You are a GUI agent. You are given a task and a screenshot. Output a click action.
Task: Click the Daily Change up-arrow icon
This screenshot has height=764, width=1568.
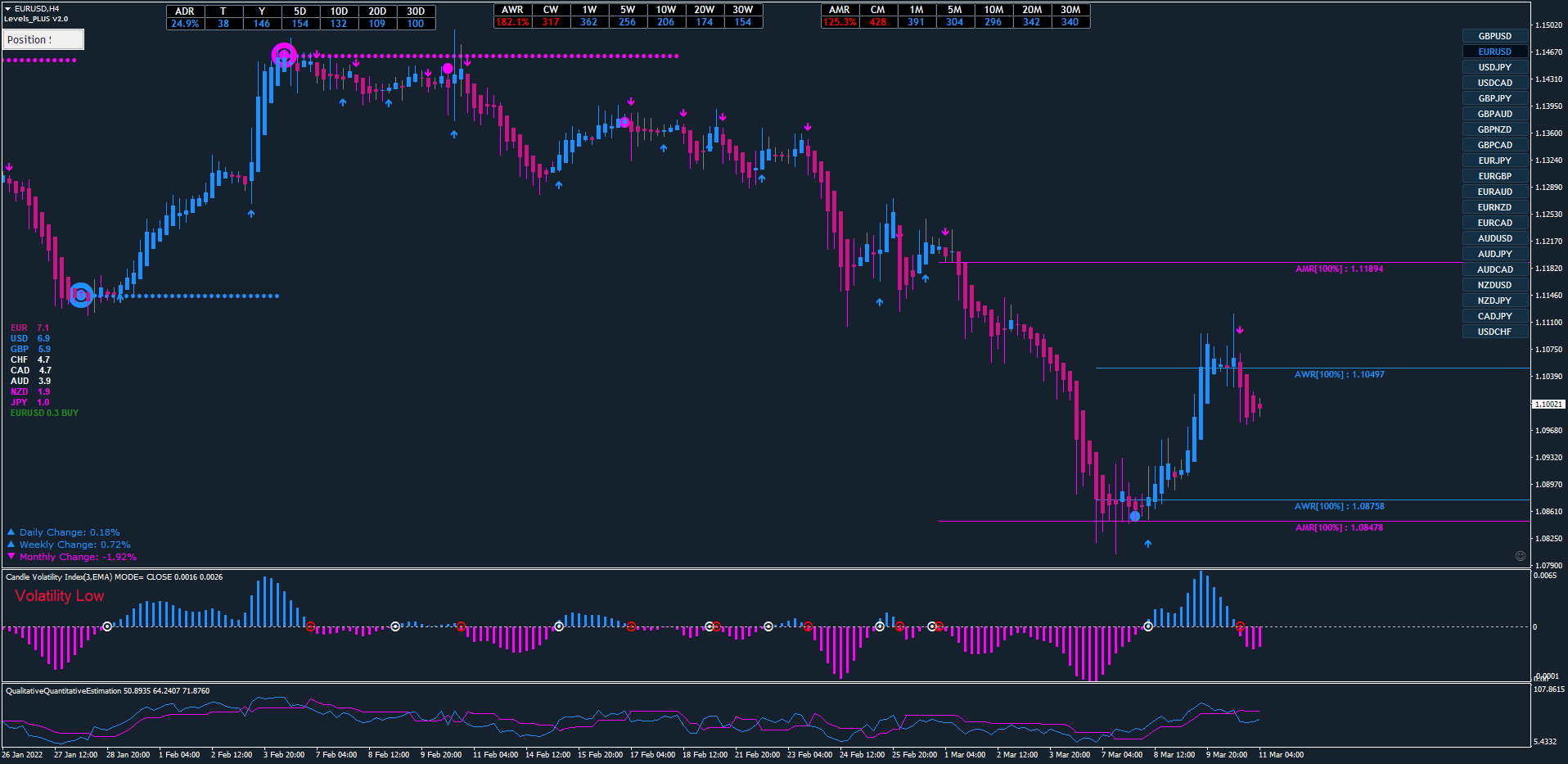click(11, 532)
